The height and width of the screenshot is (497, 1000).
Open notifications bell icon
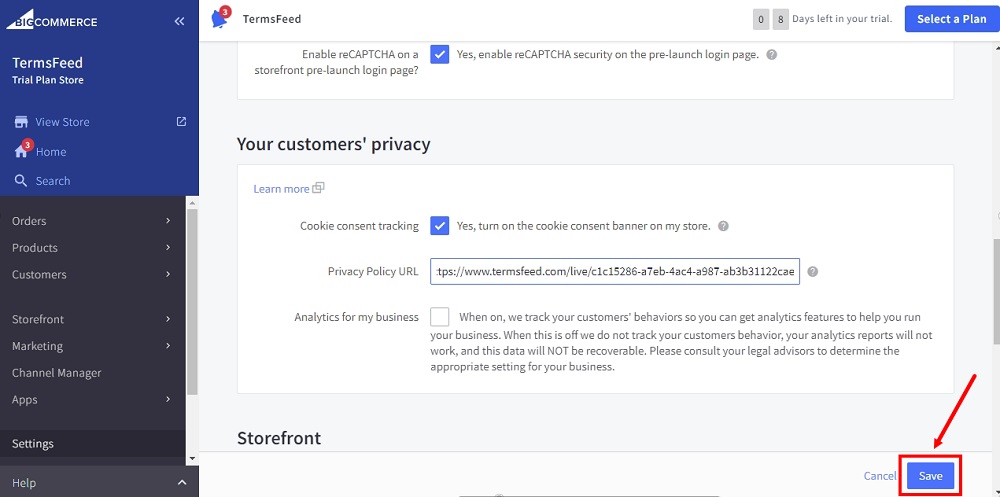click(x=220, y=19)
